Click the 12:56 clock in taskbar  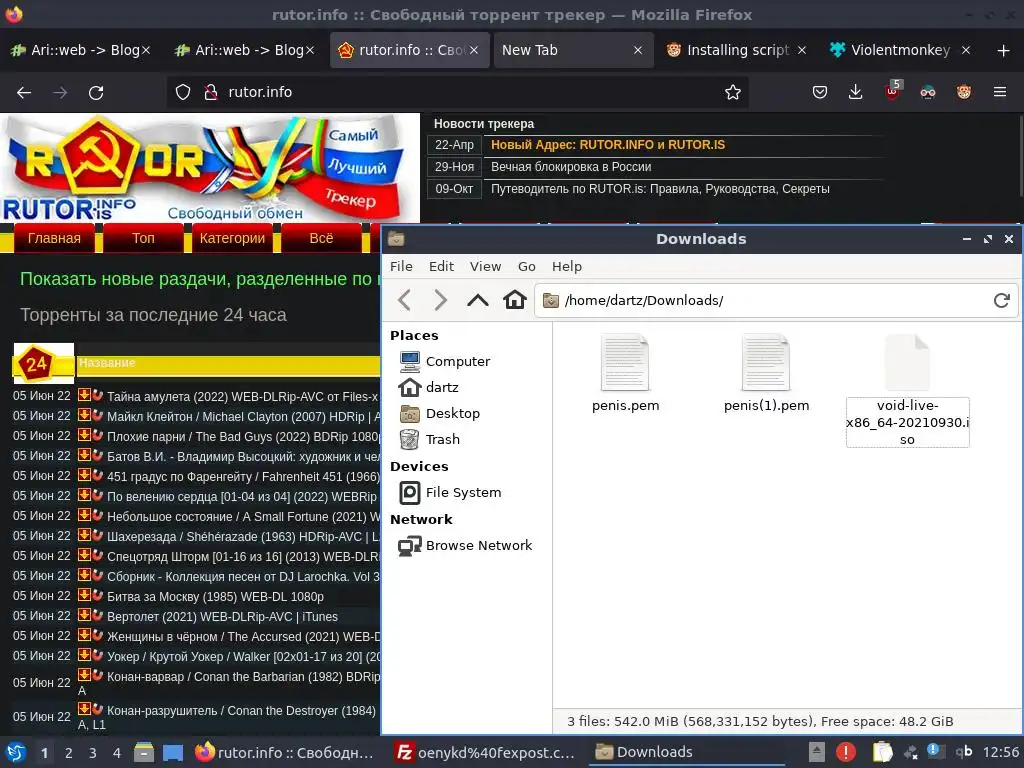(1000, 752)
